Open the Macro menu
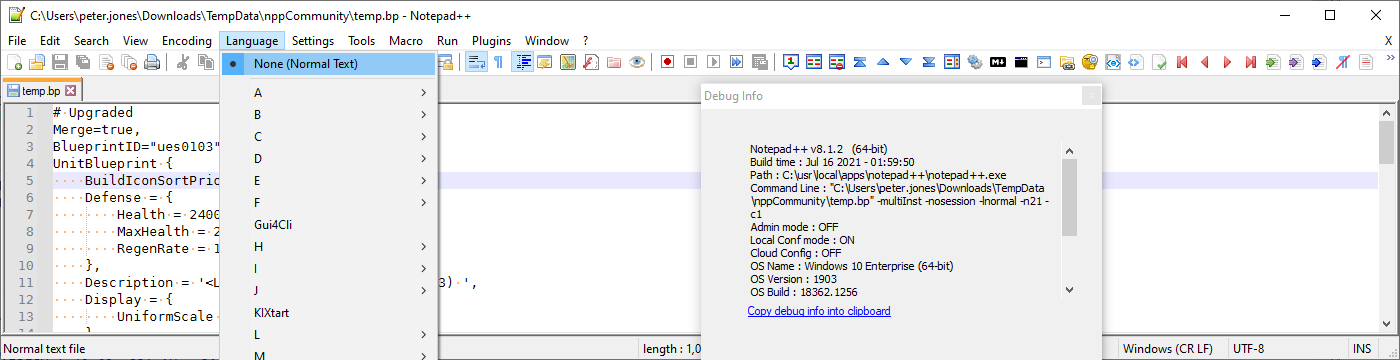1400x360 pixels. point(406,41)
